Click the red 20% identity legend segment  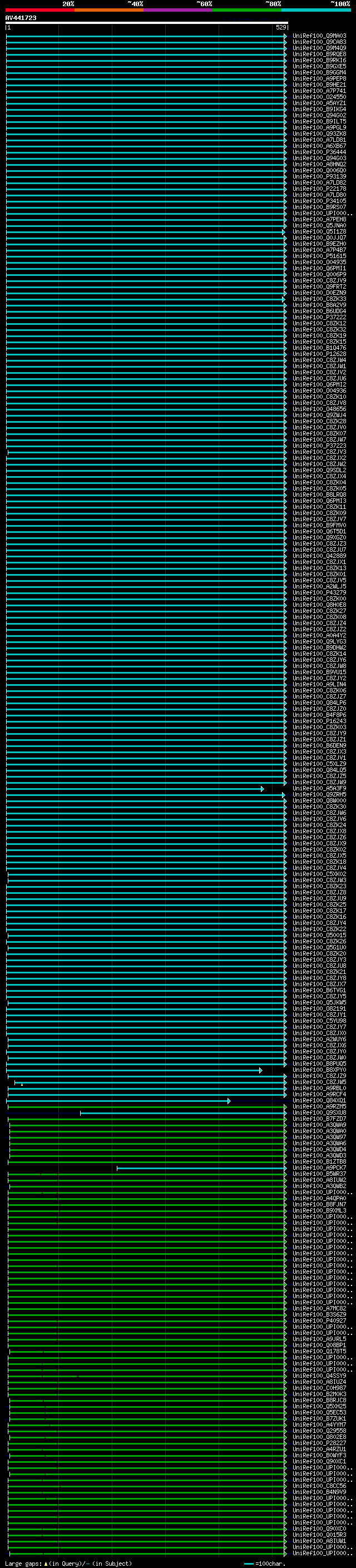click(39, 10)
